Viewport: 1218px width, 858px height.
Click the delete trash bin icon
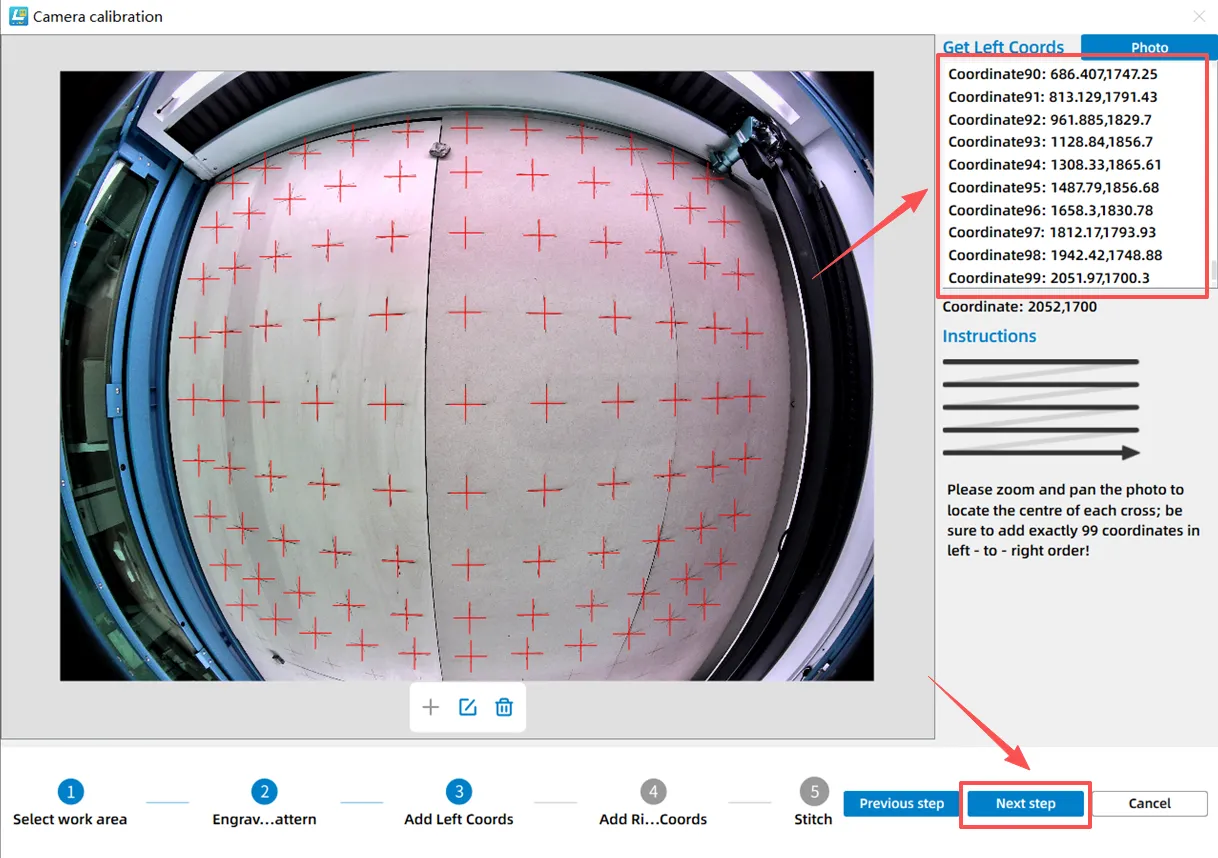(504, 707)
